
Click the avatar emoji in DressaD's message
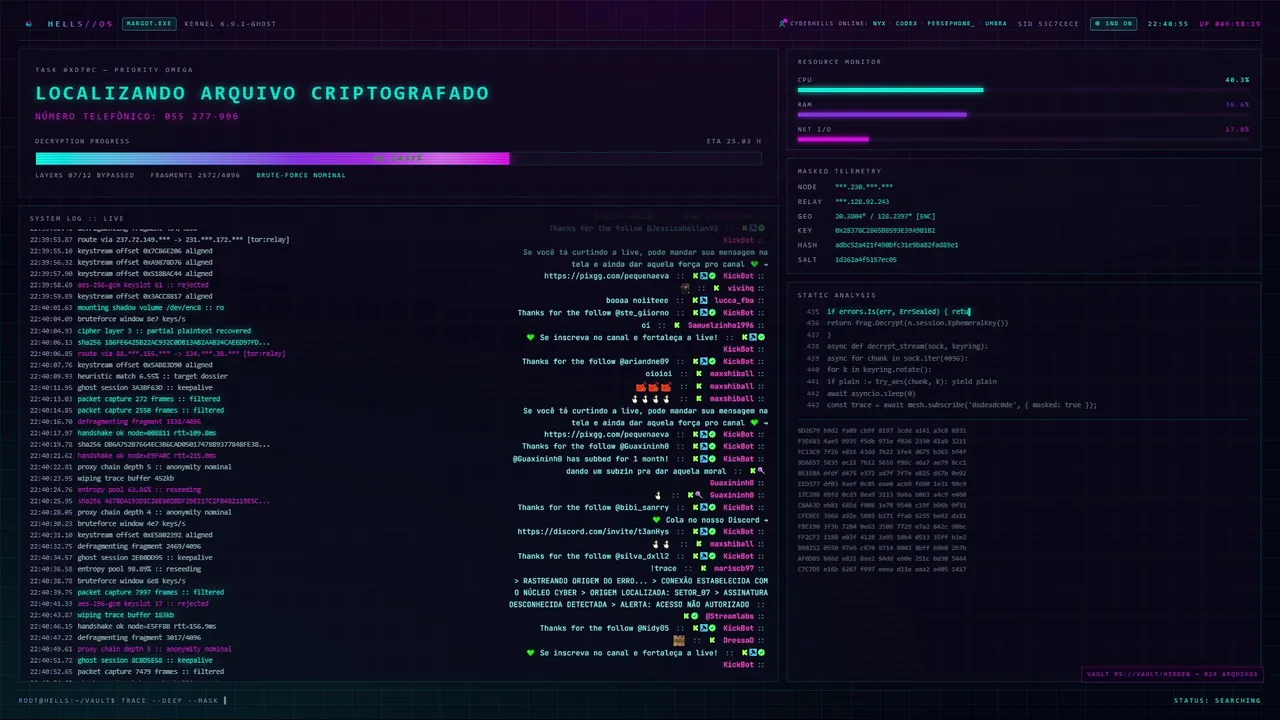click(x=679, y=640)
